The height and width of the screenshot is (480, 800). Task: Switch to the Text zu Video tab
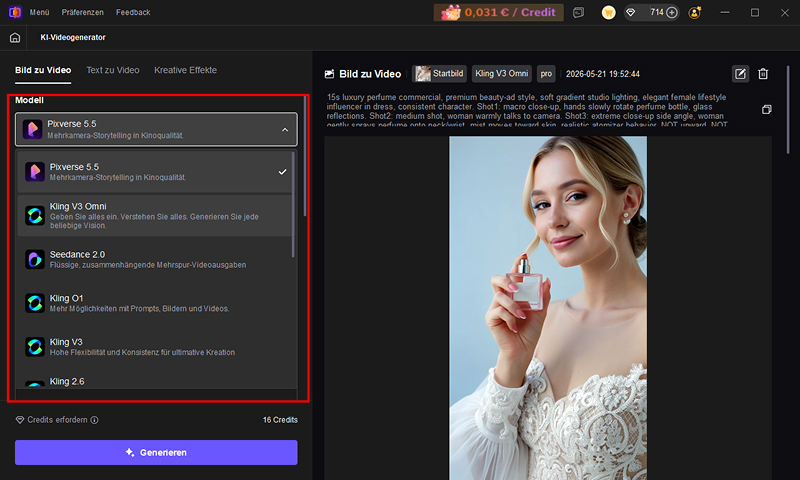pos(113,70)
